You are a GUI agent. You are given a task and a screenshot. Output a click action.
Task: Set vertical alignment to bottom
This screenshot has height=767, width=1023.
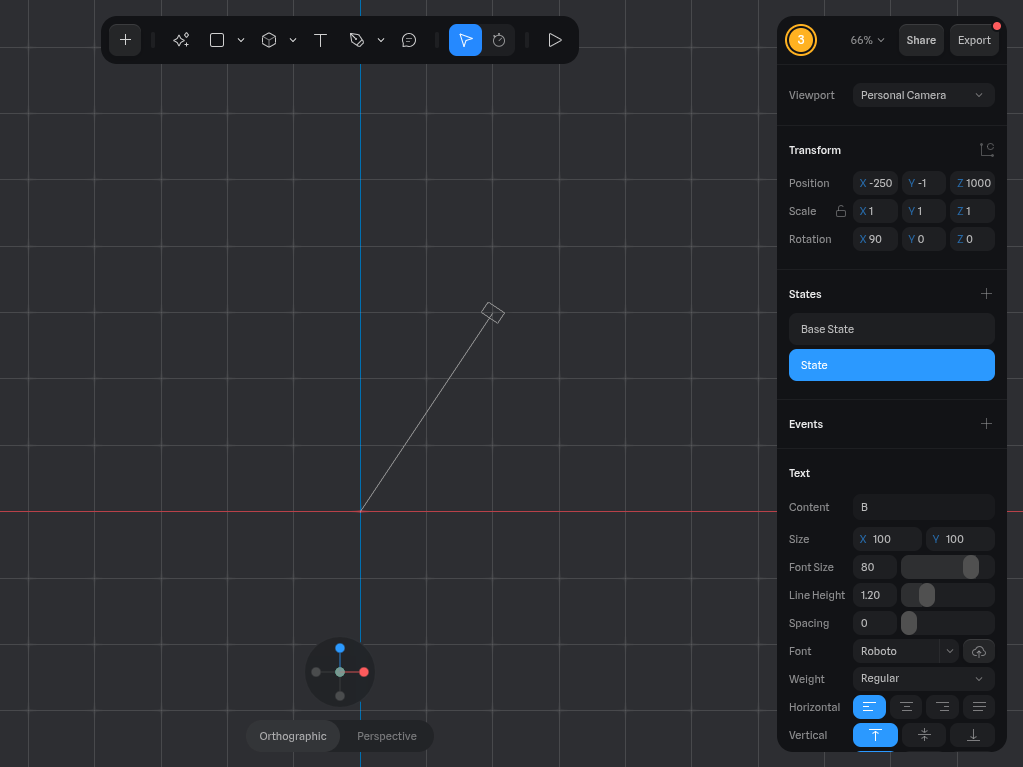972,735
